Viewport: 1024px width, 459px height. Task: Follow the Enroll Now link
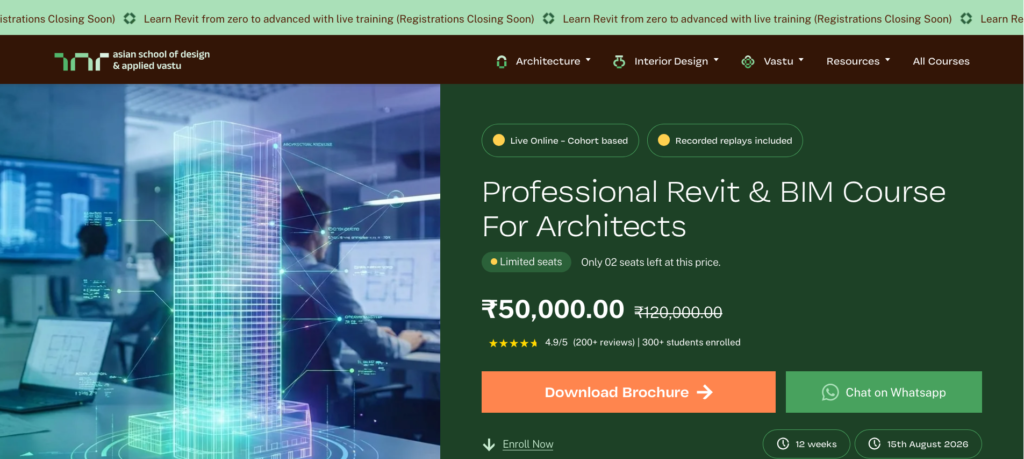pyautogui.click(x=528, y=445)
